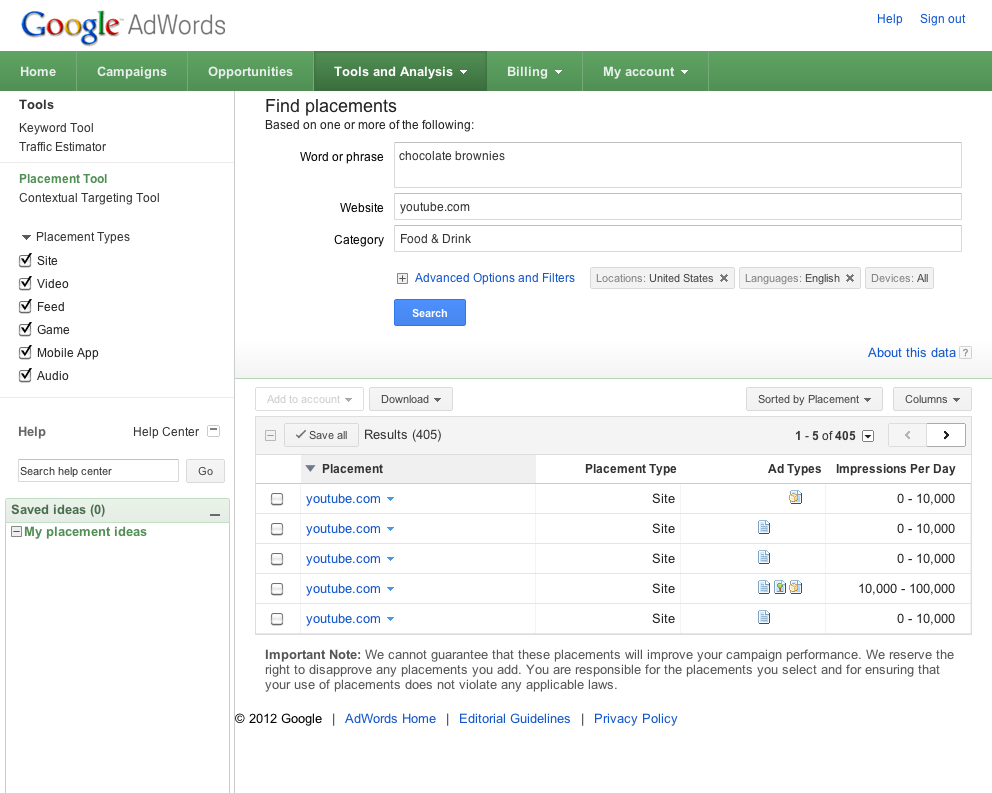This screenshot has width=992, height=793.
Task: Click the Search help center field
Action: point(98,471)
